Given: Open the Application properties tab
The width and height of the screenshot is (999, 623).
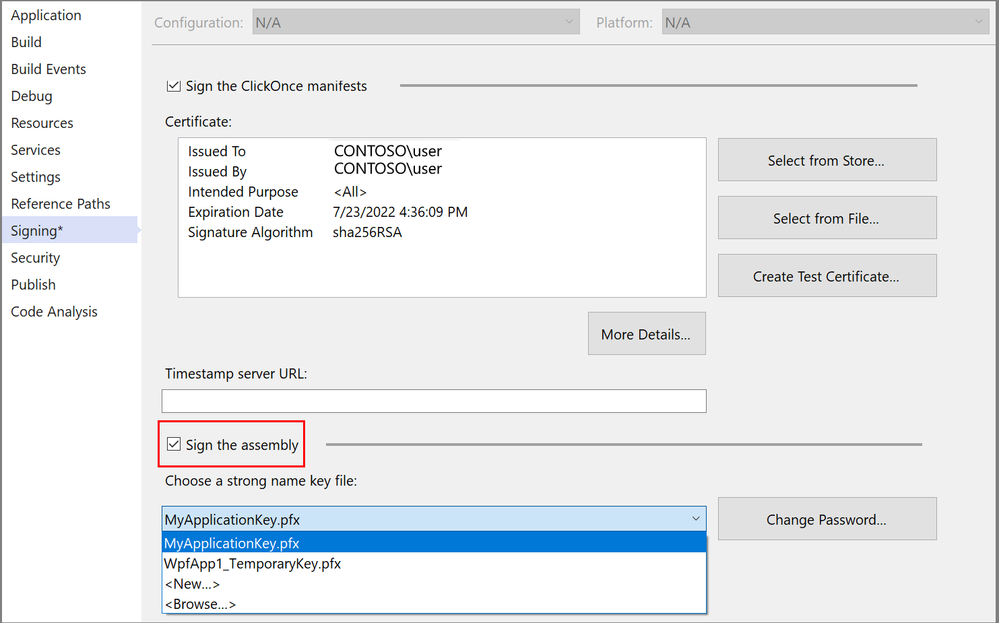Looking at the screenshot, I should pos(46,15).
